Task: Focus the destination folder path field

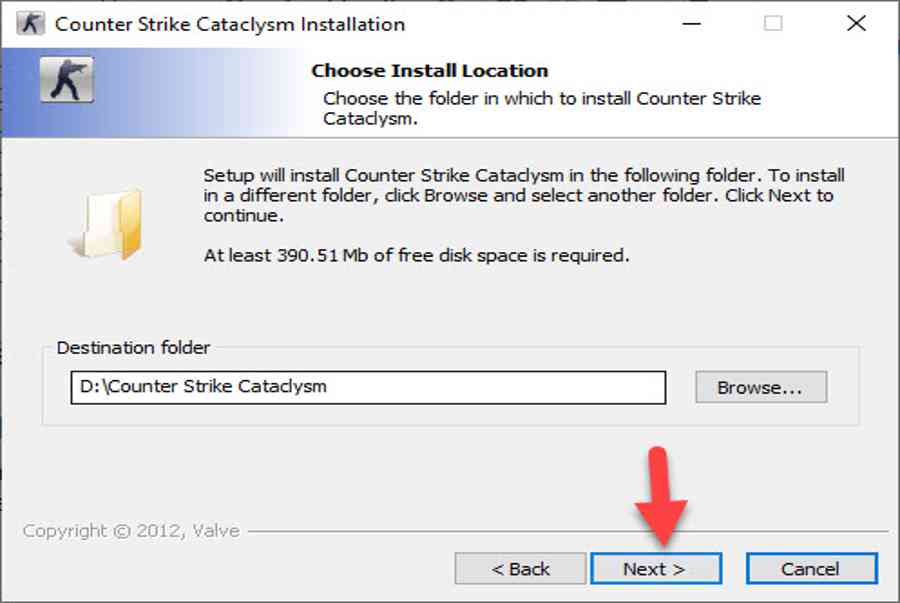Action: pyautogui.click(x=368, y=387)
